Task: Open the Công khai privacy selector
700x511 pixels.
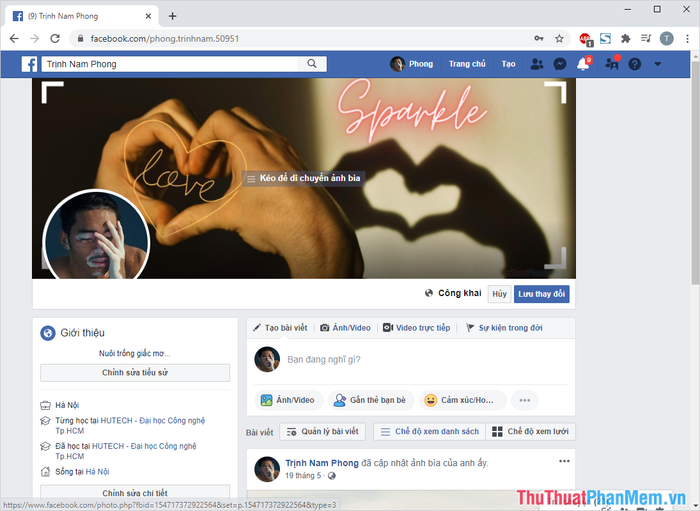Action: [x=453, y=293]
